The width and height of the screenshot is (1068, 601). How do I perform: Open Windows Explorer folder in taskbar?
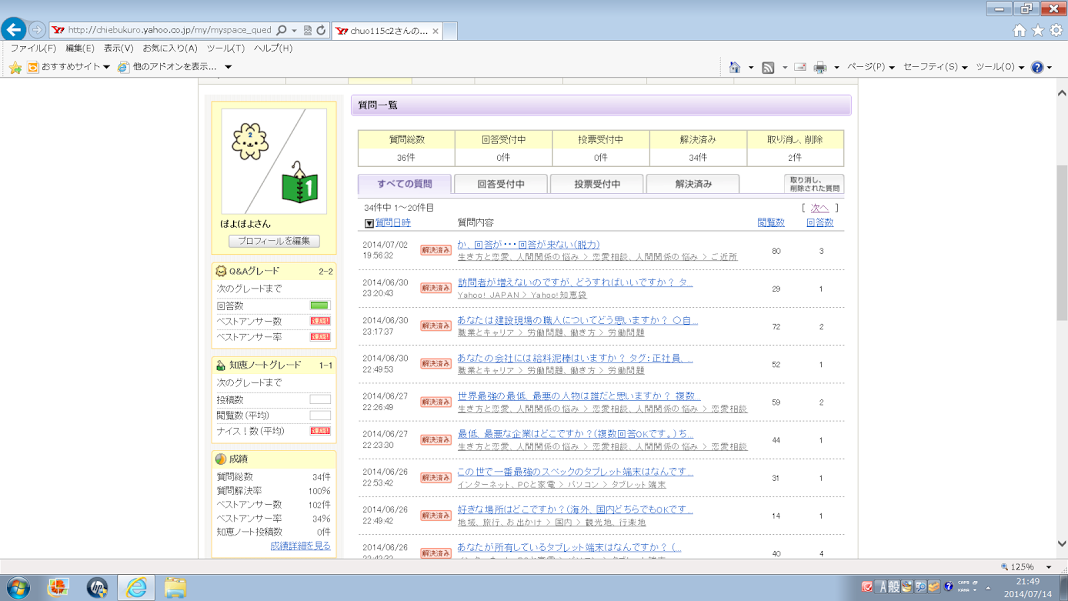click(175, 587)
